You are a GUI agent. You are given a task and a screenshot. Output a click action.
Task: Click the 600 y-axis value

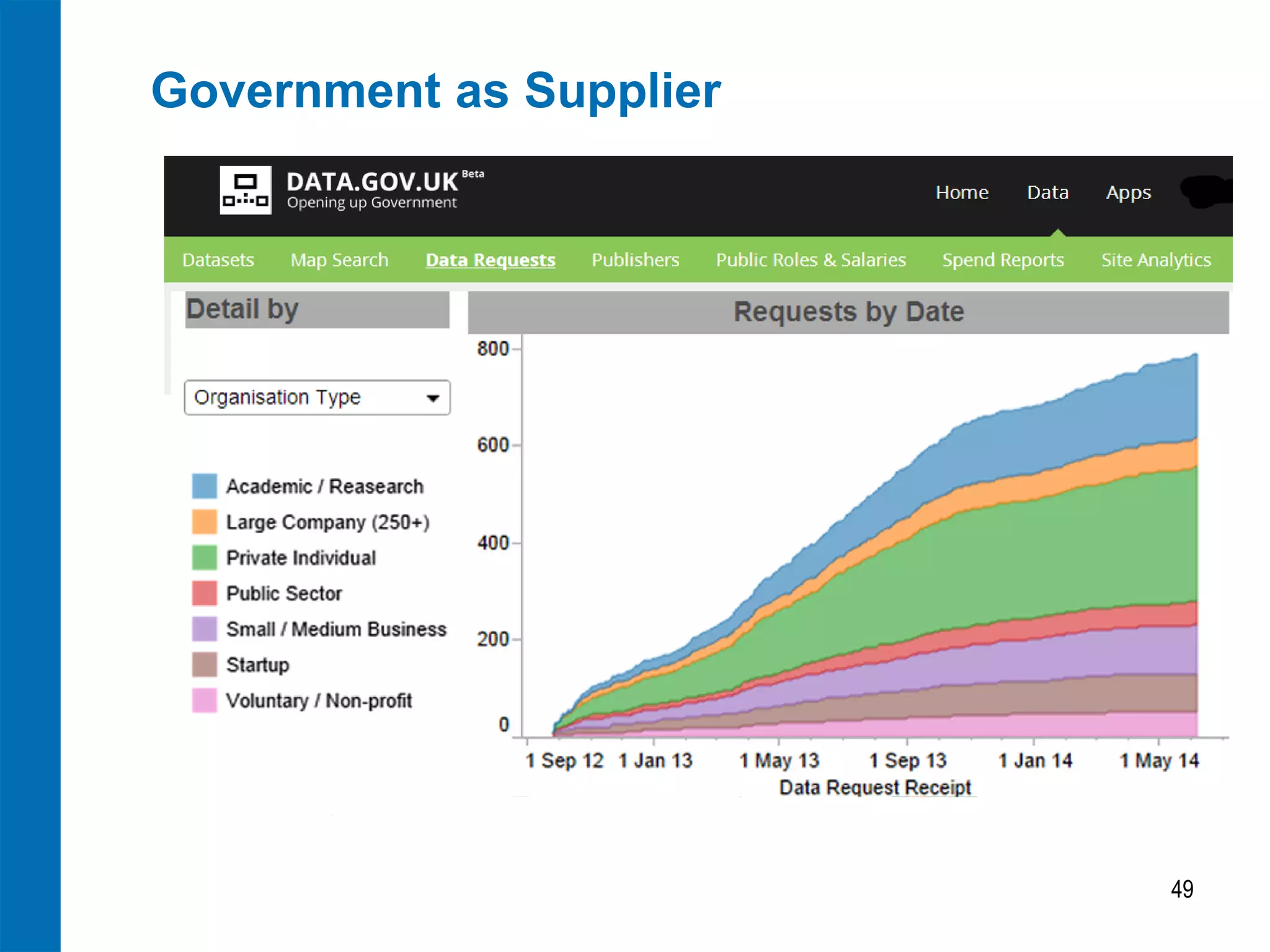point(493,445)
